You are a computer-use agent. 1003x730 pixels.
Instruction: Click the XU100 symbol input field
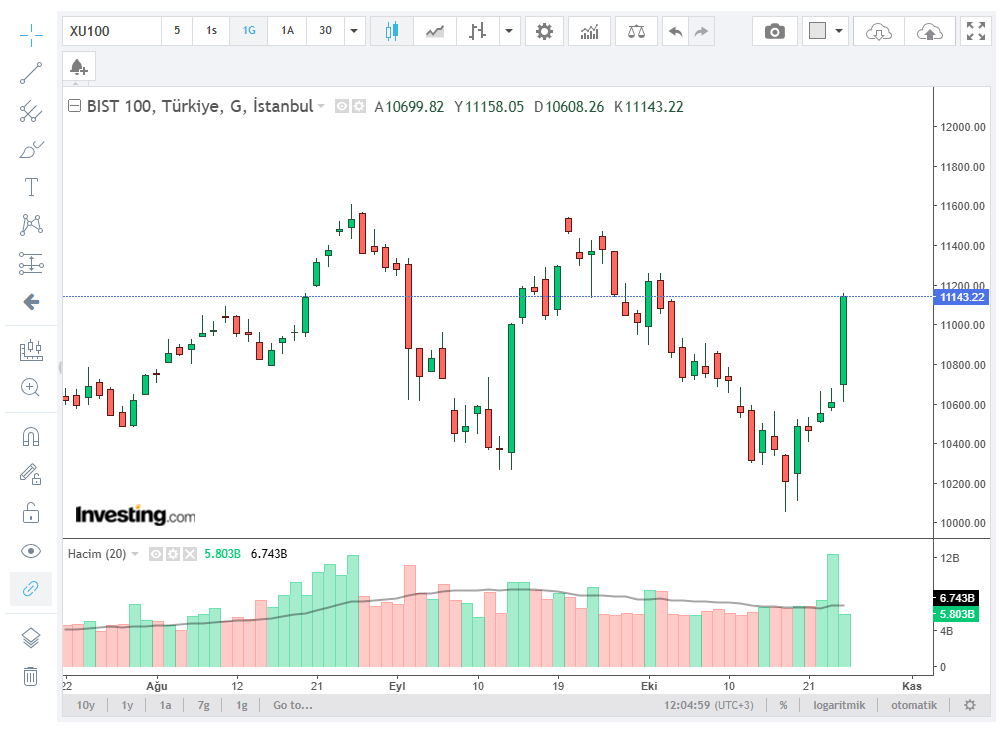112,31
